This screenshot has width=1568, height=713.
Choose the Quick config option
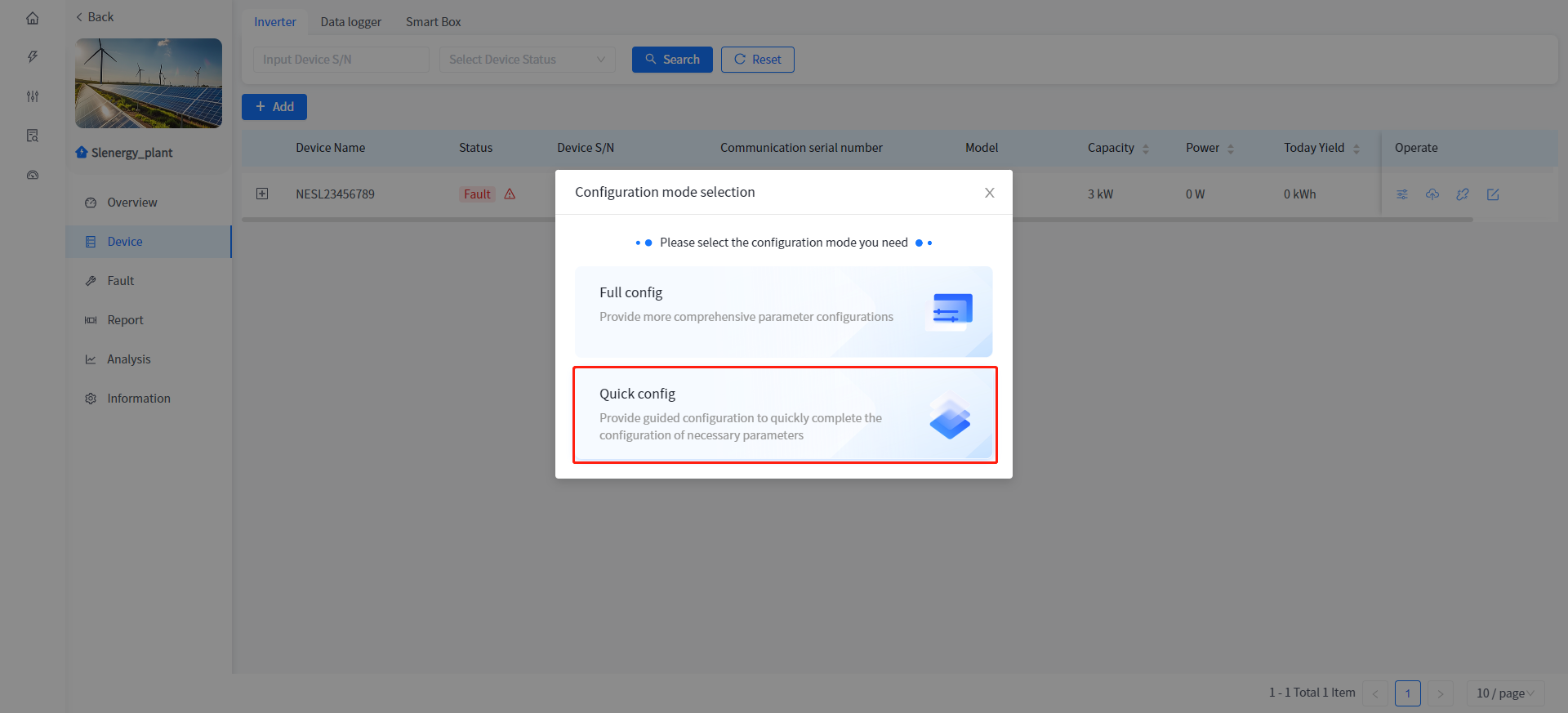click(x=784, y=415)
